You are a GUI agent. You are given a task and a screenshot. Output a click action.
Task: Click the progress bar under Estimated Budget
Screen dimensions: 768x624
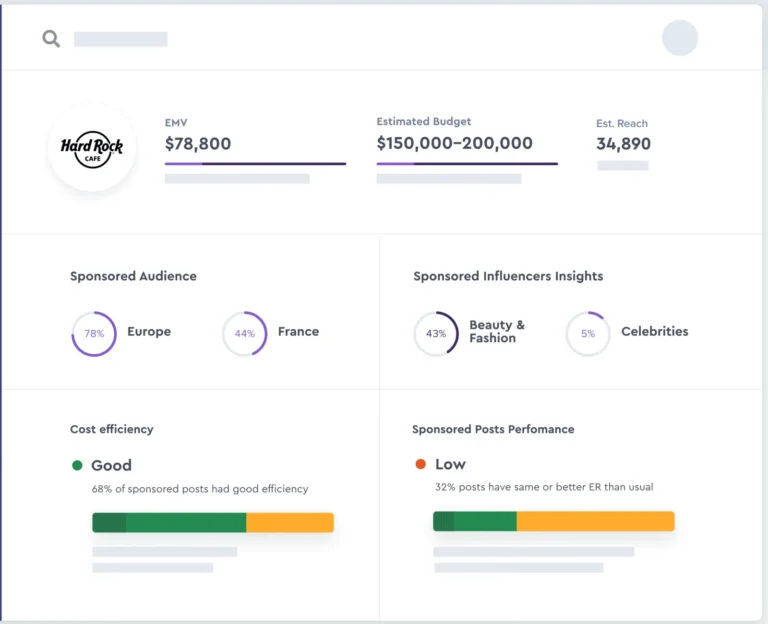(467, 164)
